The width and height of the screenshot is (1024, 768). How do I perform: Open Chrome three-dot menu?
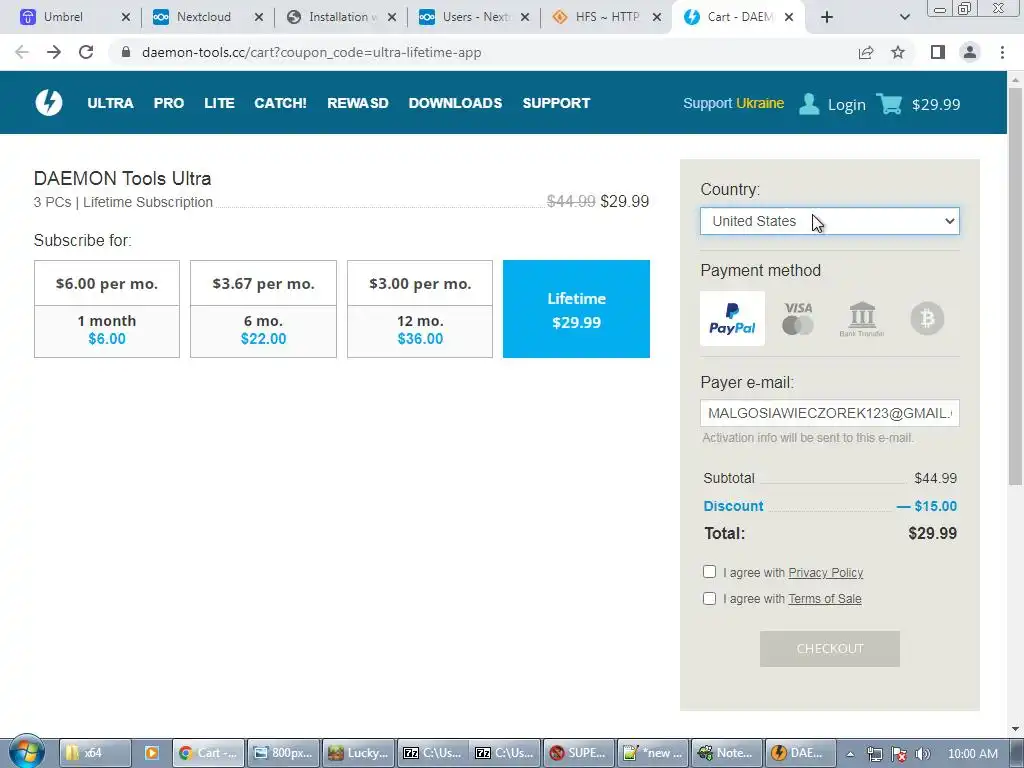click(1002, 52)
